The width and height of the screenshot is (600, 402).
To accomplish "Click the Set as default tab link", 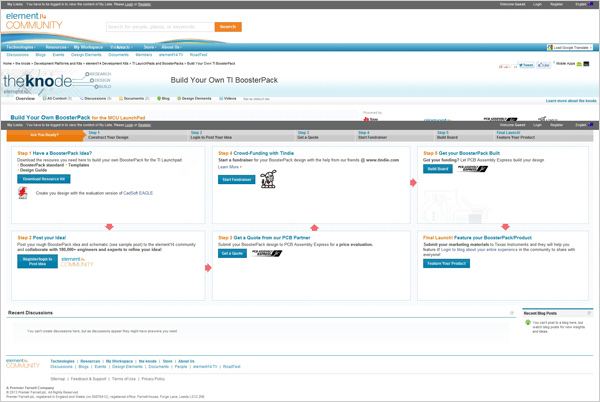I will (x=256, y=99).
